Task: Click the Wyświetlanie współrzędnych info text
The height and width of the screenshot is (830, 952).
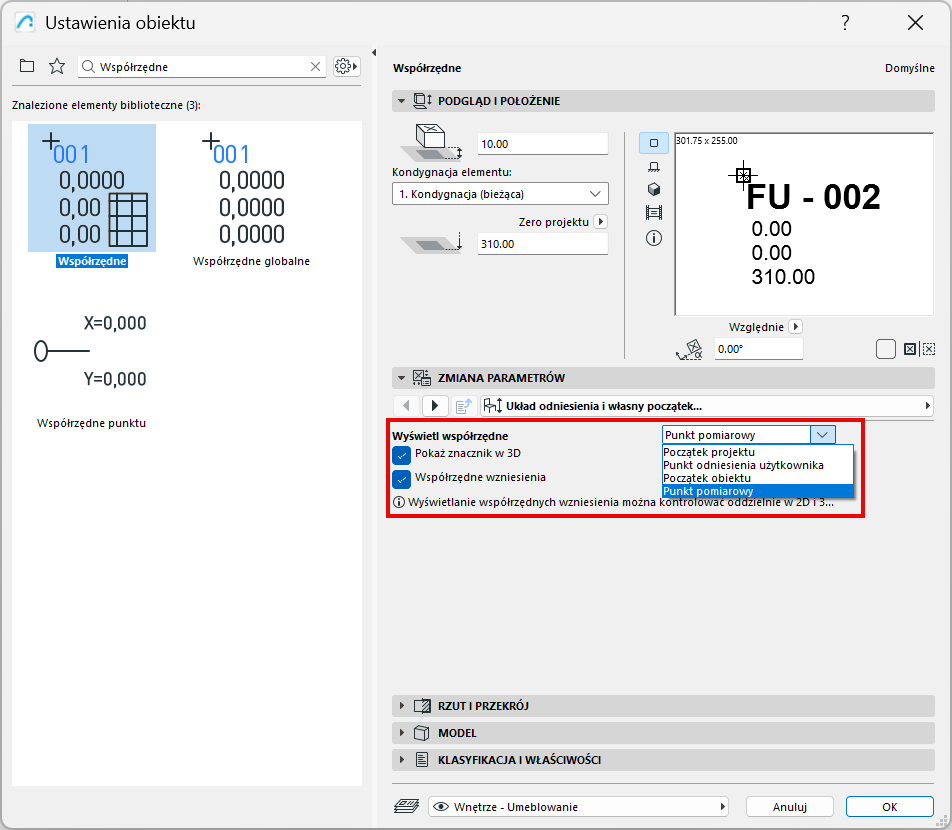Action: tap(620, 502)
